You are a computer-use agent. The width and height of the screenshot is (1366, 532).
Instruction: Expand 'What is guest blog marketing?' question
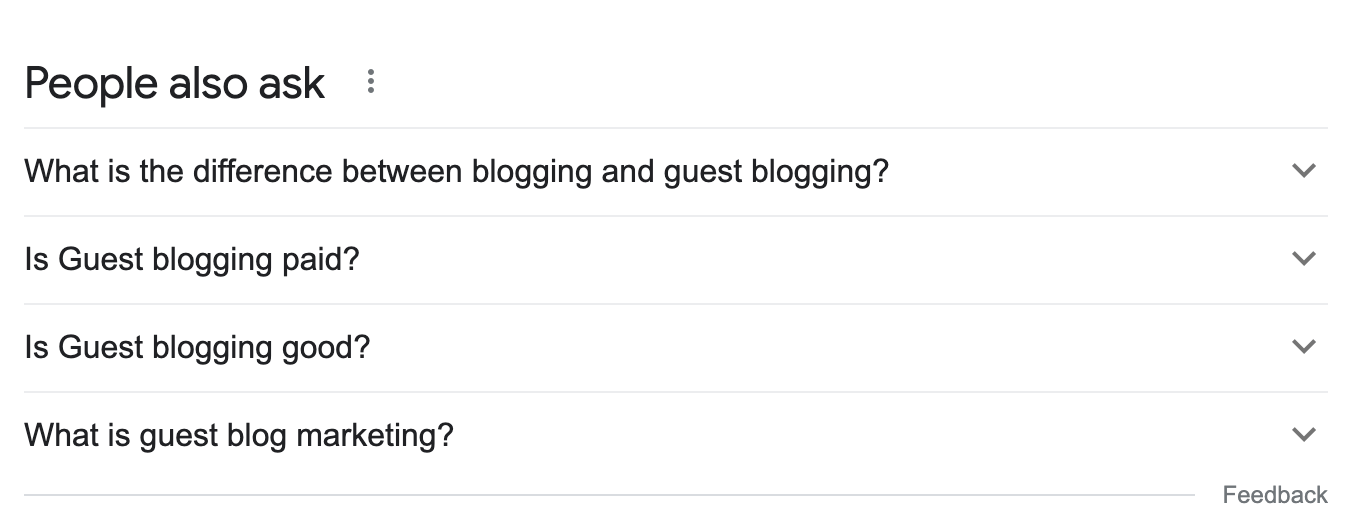(x=239, y=436)
